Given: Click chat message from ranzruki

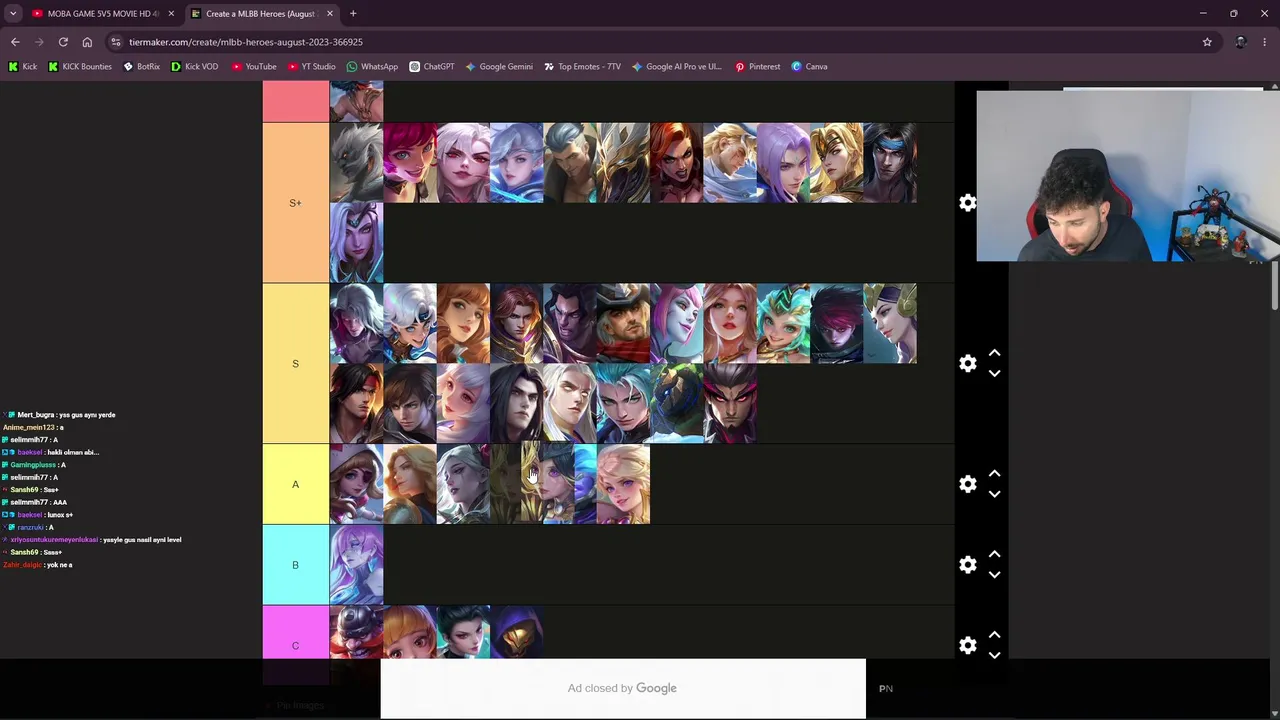Looking at the screenshot, I should point(28,527).
